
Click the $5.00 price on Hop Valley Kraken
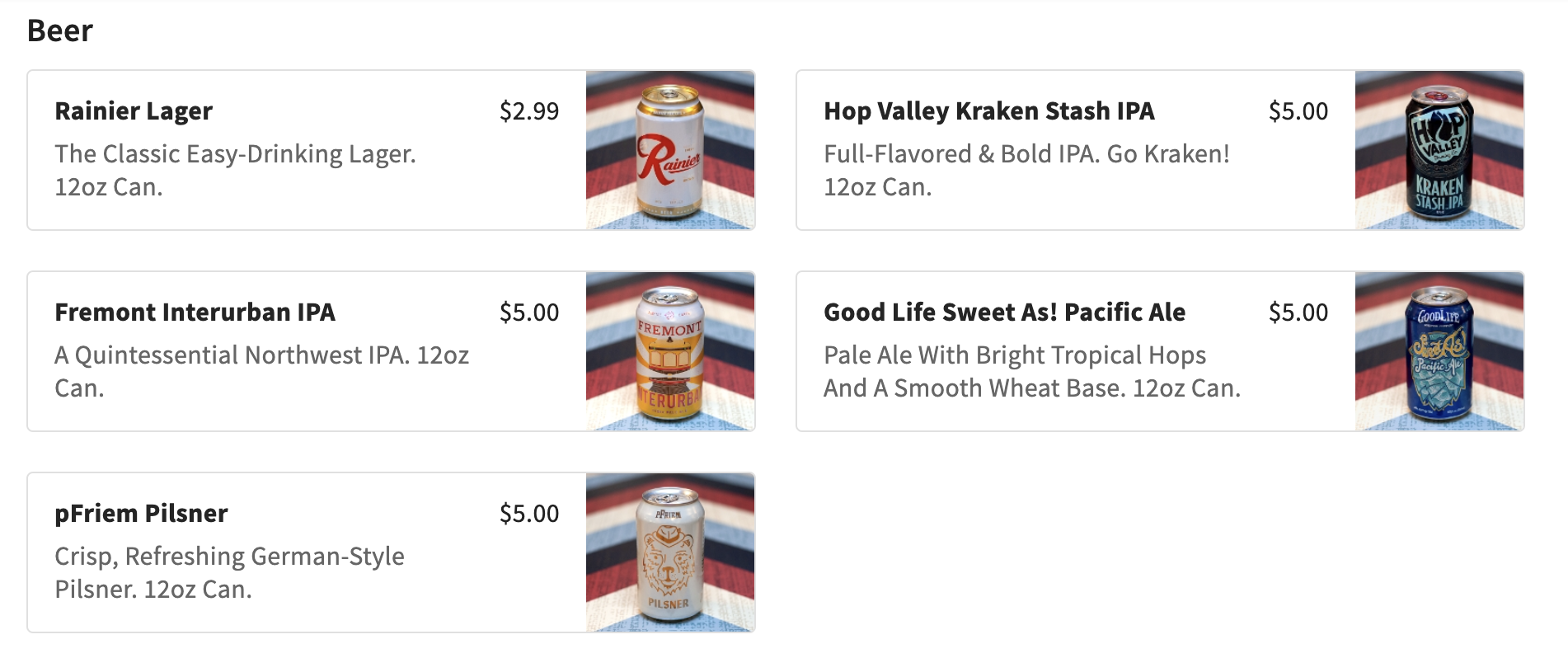(x=1298, y=111)
